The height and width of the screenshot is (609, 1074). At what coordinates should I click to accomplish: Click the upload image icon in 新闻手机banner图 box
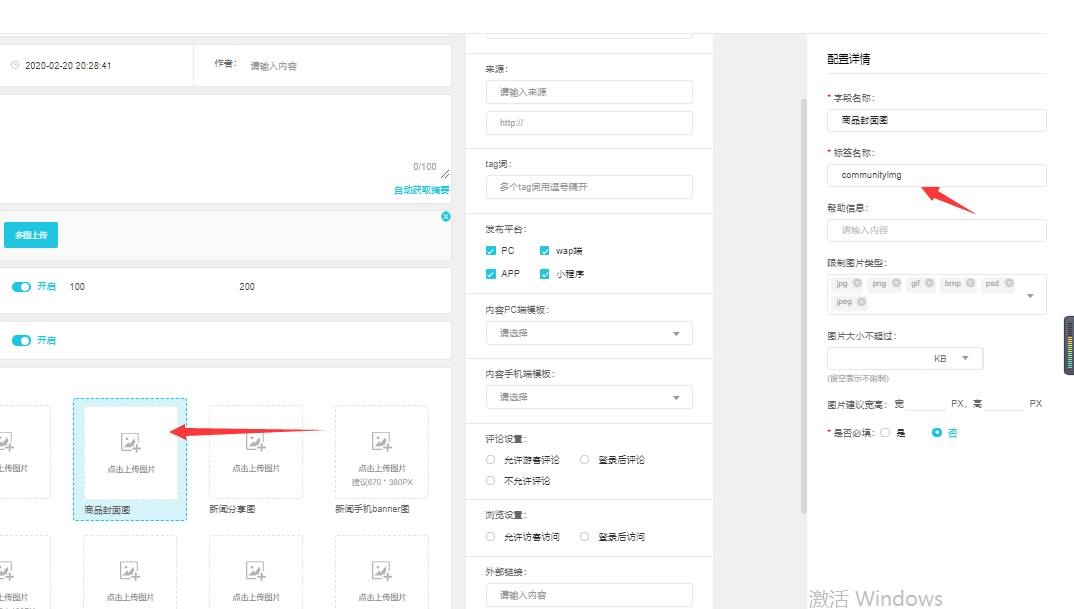382,442
